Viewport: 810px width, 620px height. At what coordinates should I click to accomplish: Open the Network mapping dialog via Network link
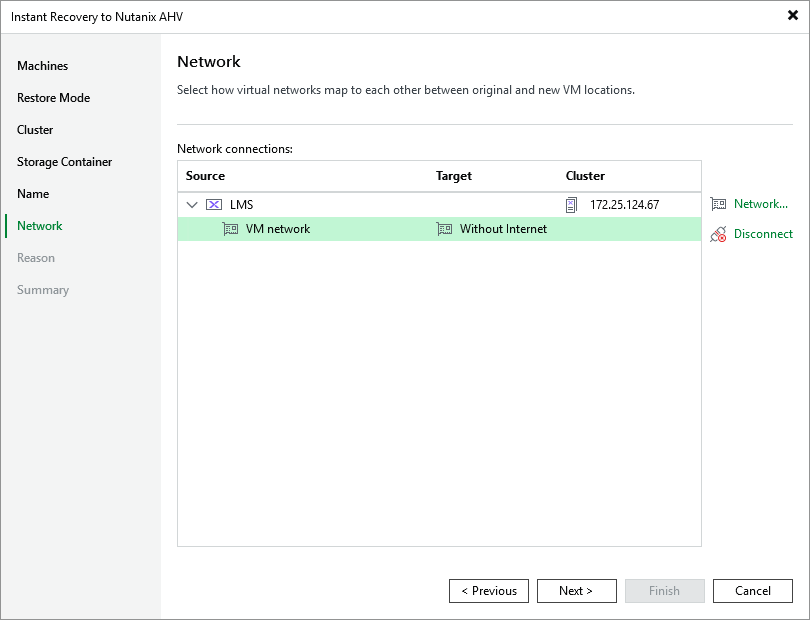coord(752,204)
